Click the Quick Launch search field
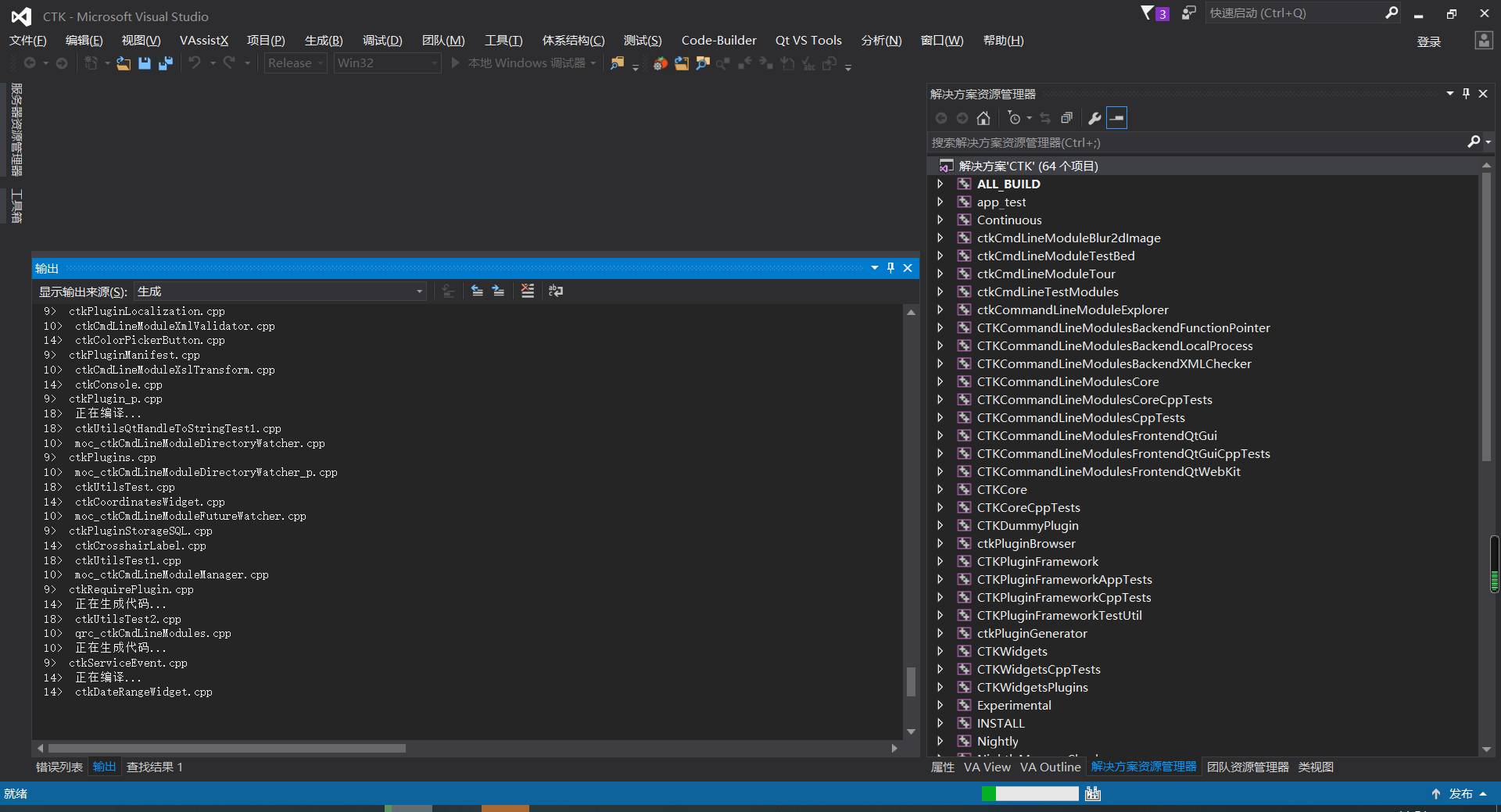This screenshot has width=1501, height=812. coord(1294,13)
